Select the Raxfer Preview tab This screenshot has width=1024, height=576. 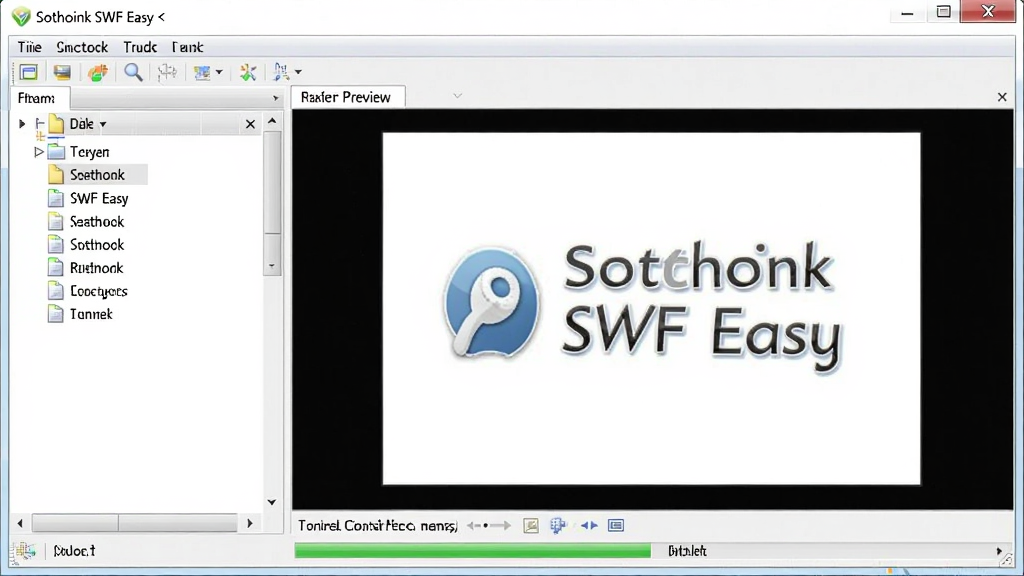click(x=348, y=97)
